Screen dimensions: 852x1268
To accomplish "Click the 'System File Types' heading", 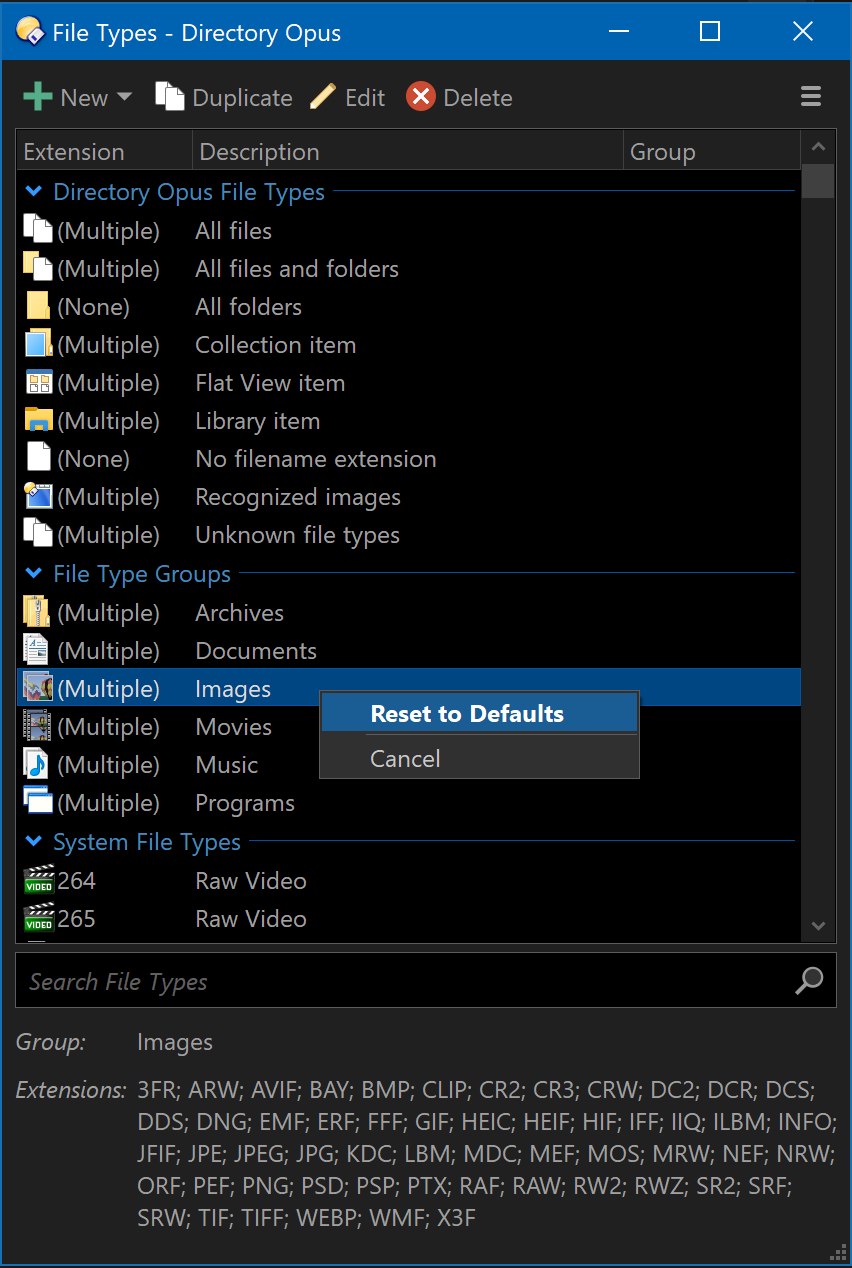I will click(x=147, y=841).
